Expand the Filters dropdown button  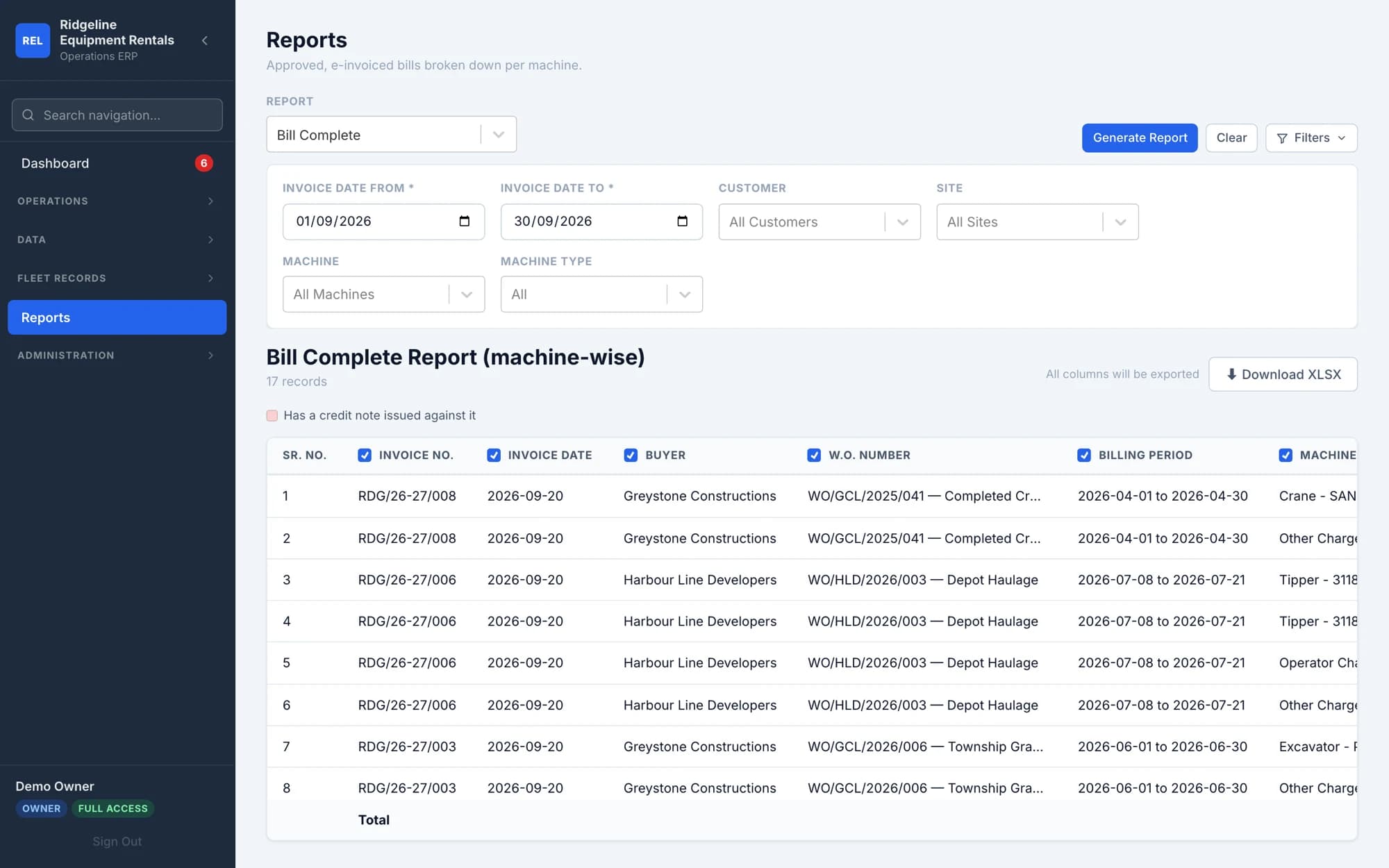1311,138
